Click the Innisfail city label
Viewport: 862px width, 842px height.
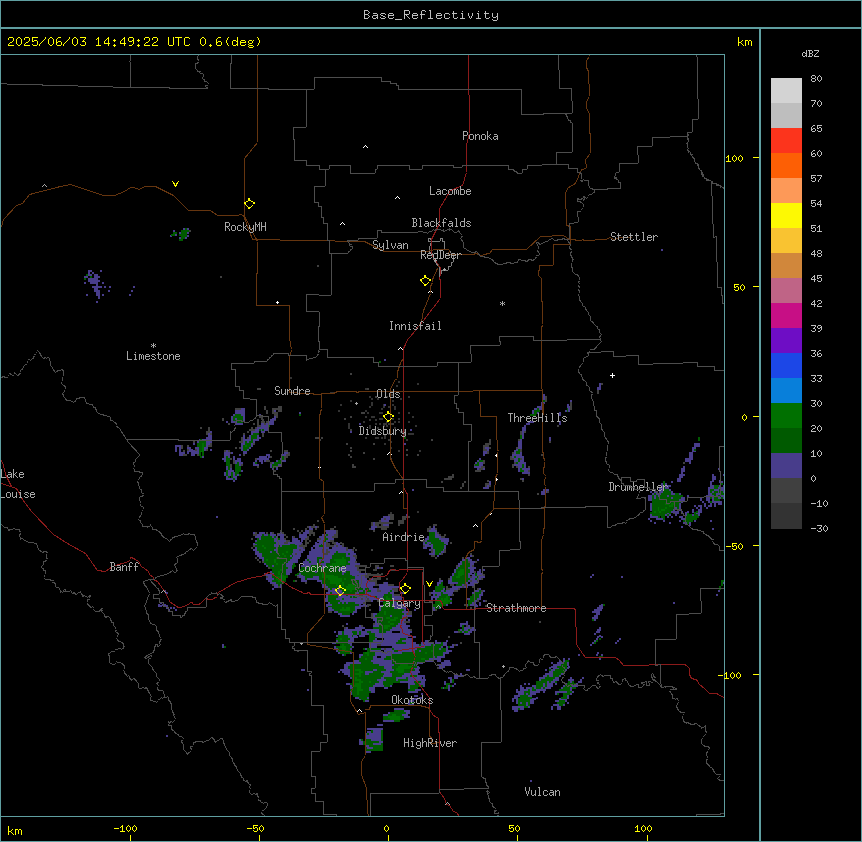(x=415, y=326)
